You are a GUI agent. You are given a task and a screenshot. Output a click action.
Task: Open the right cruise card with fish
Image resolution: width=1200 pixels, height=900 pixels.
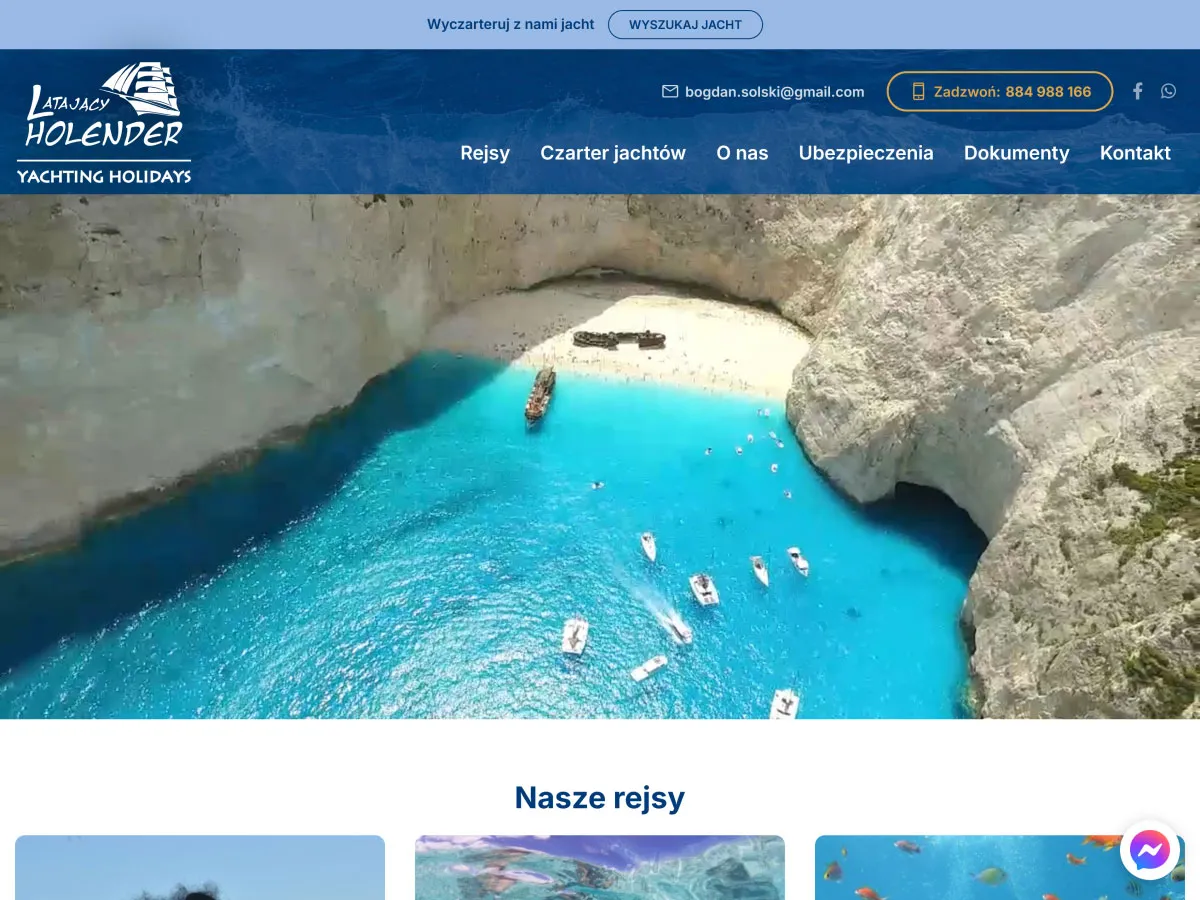[x=960, y=867]
